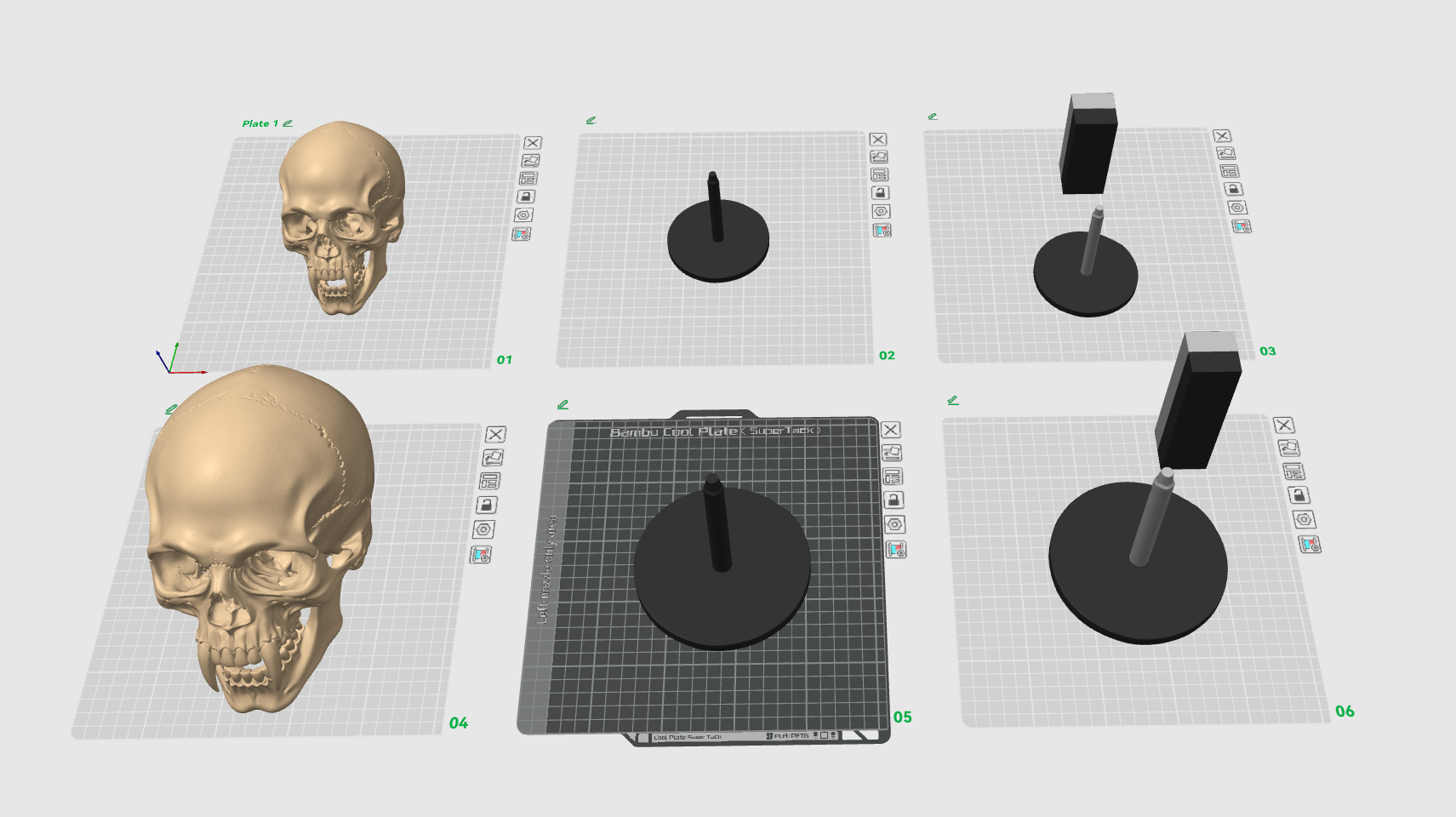The height and width of the screenshot is (817, 1456).
Task: Open plate 05 settings hexagon icon
Action: tap(894, 524)
